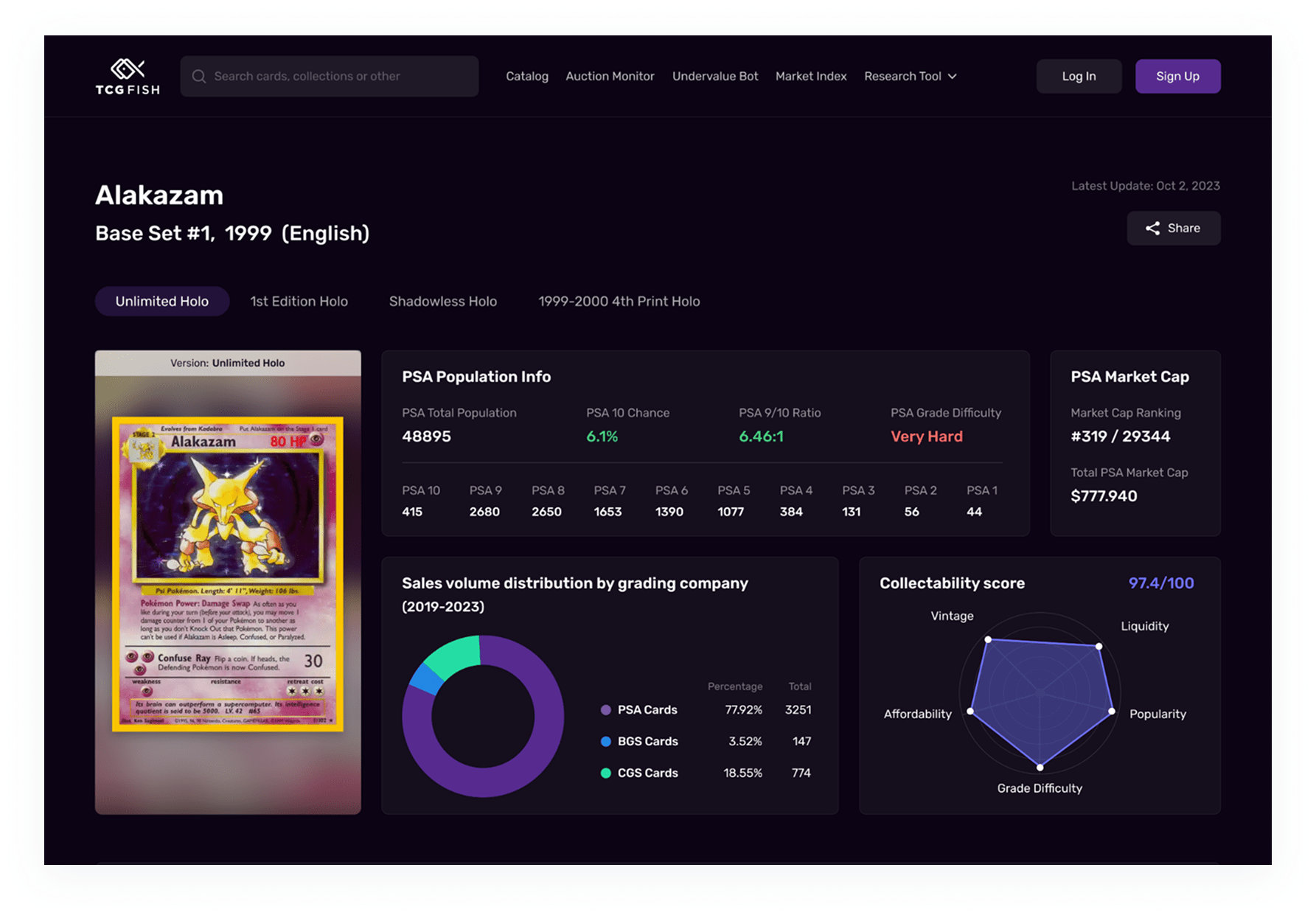Click the blue BGS Cards legend dot

(x=606, y=742)
